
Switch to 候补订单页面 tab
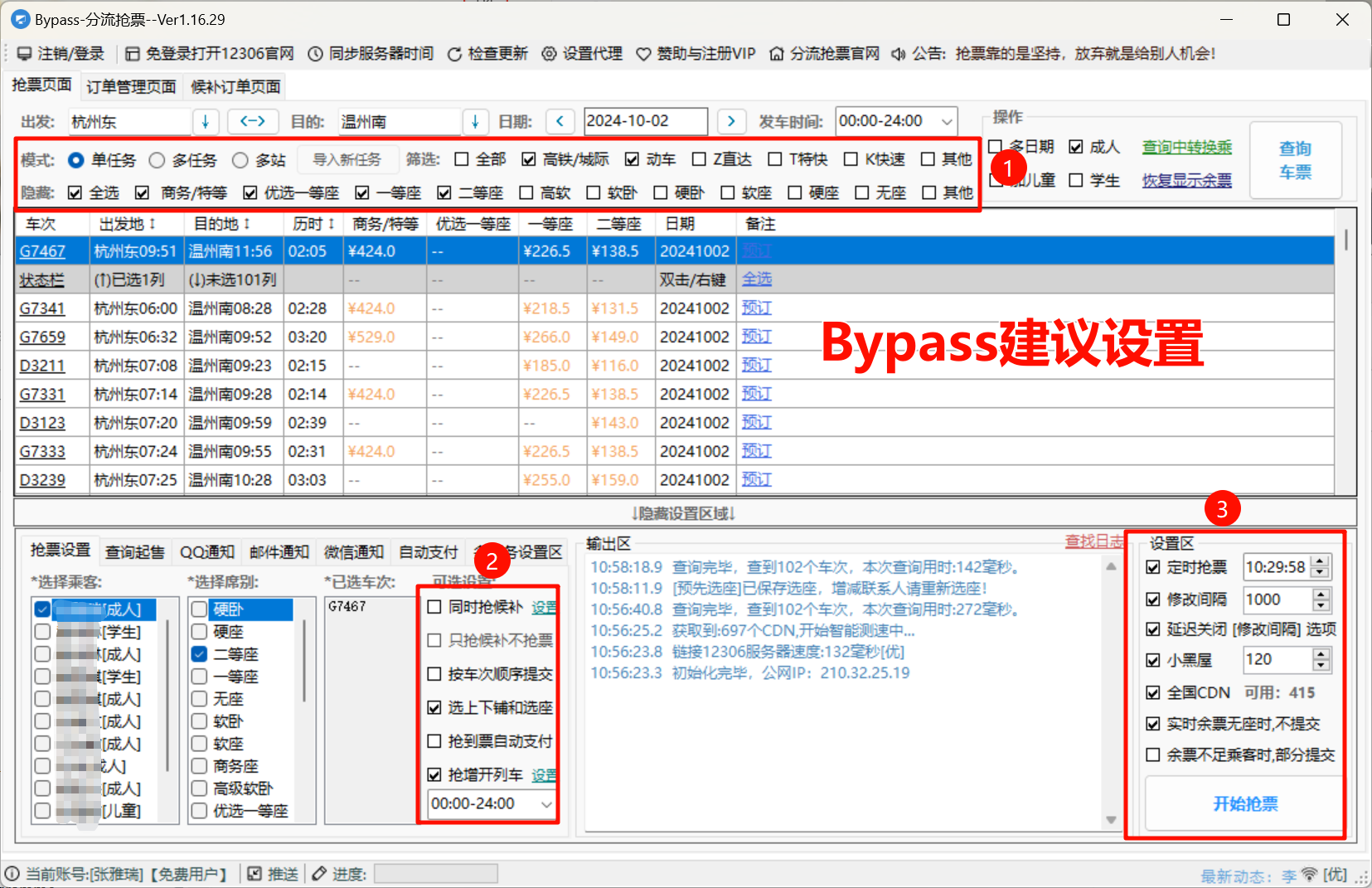click(x=235, y=86)
